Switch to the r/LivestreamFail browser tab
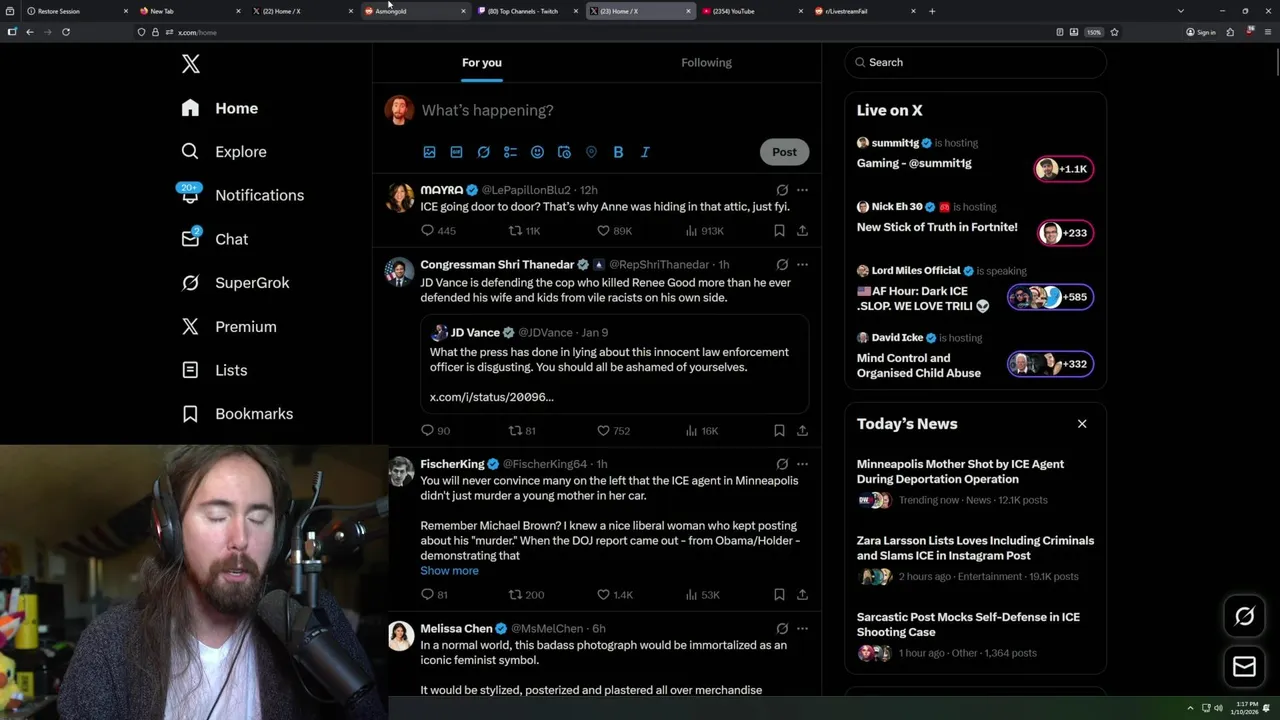1280x720 pixels. [x=865, y=11]
